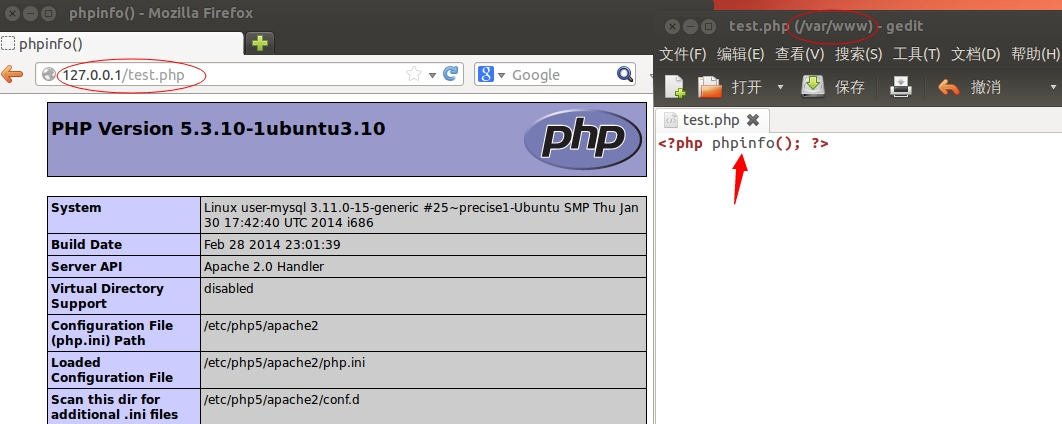Click the phpinfo() code line in gedit
The image size is (1062, 424).
pos(744,144)
